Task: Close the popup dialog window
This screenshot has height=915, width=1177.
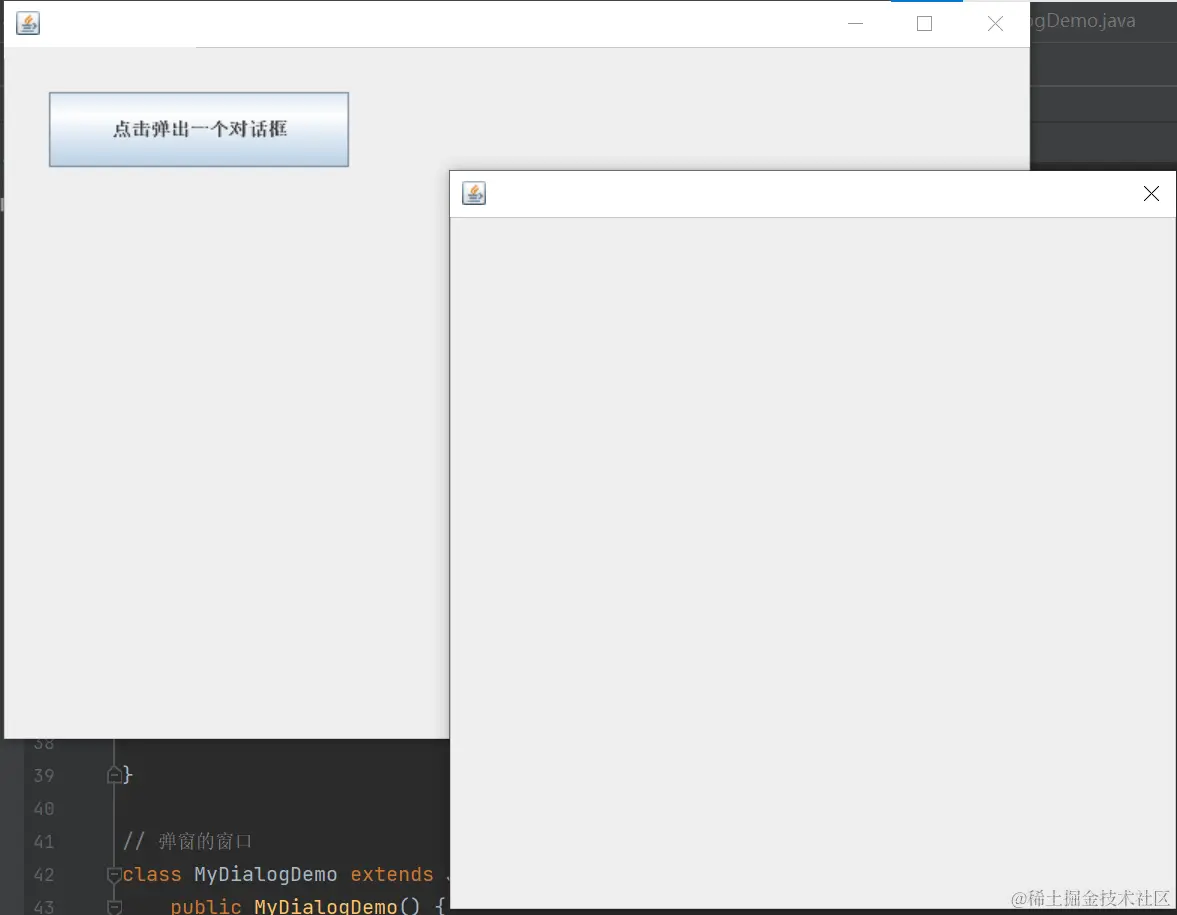Action: point(1151,194)
